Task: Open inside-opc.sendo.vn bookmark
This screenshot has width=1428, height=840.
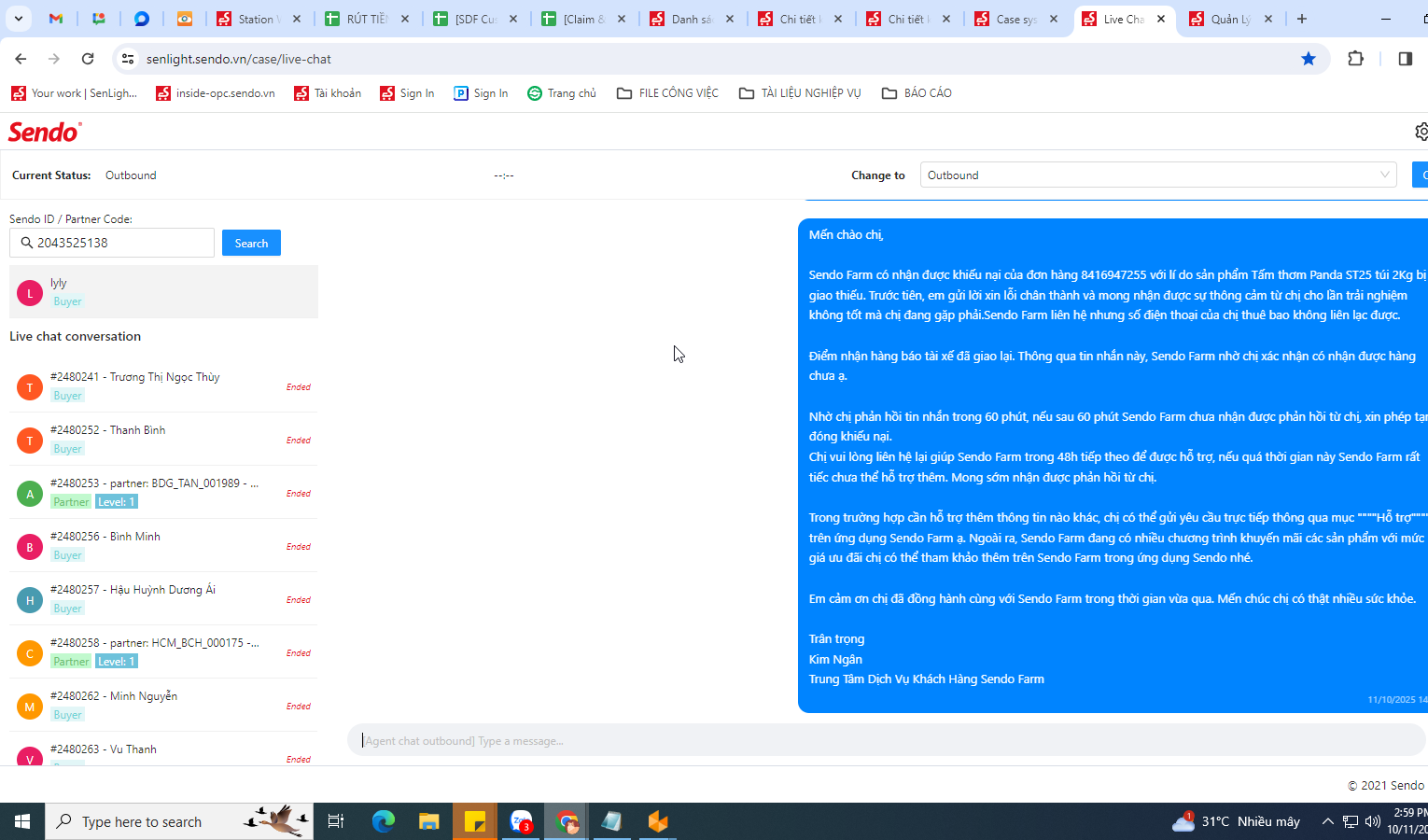Action: click(216, 93)
